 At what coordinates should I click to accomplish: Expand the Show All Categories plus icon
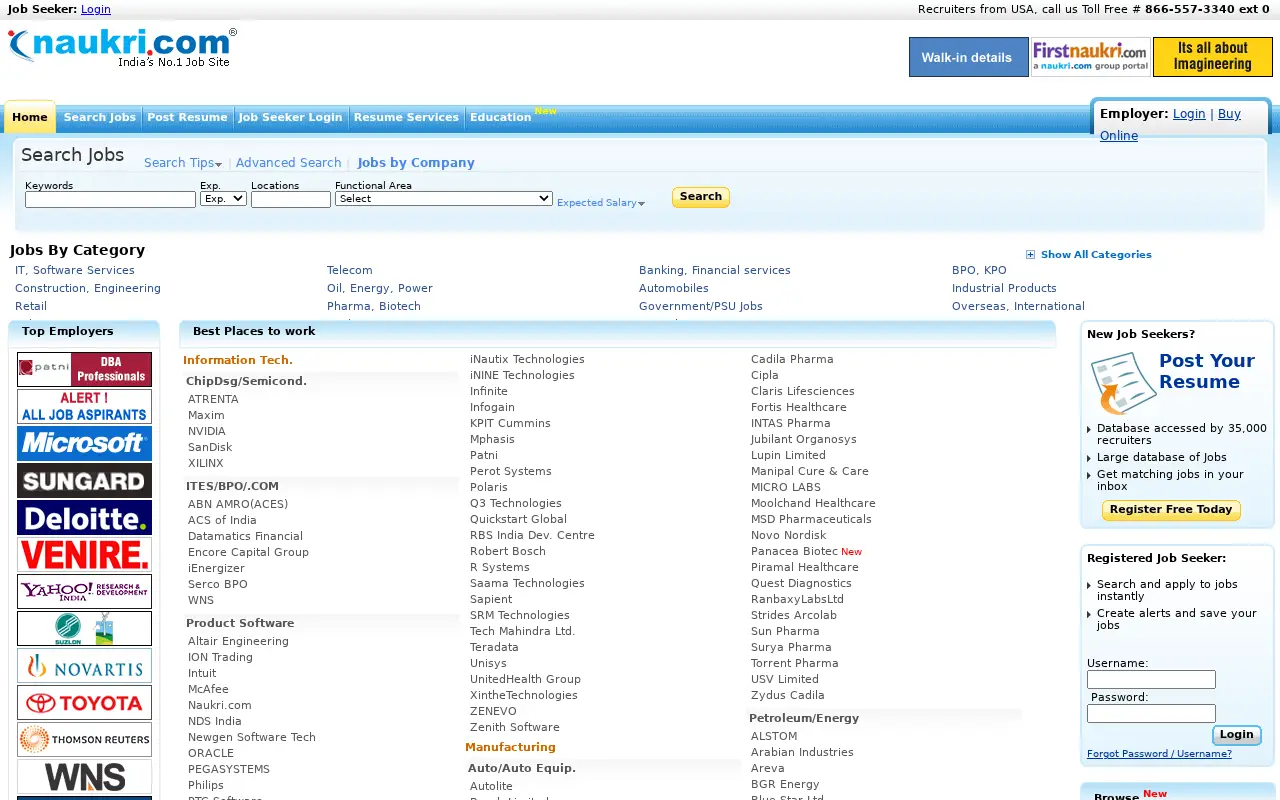tap(1031, 254)
